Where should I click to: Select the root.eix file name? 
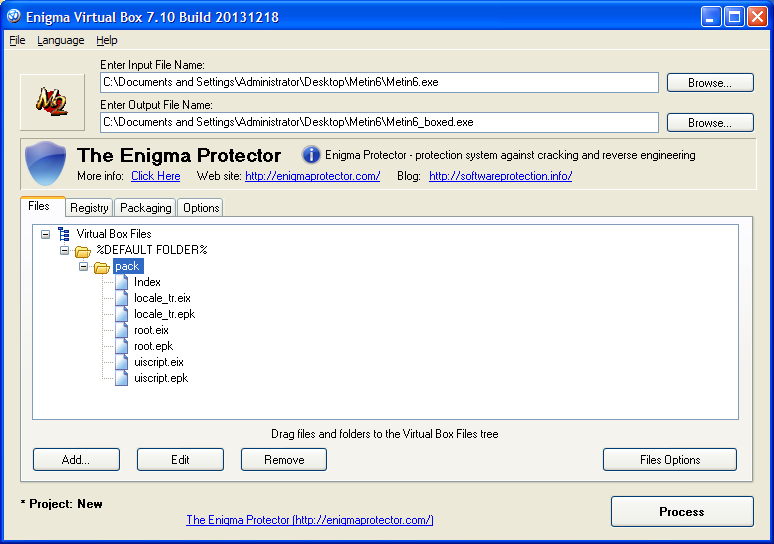point(151,330)
